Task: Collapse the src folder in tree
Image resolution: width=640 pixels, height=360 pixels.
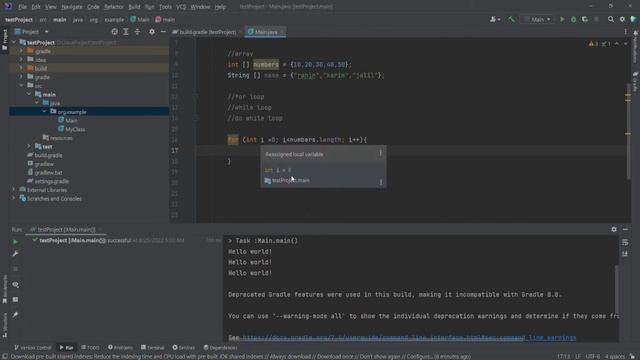Action: (21, 85)
